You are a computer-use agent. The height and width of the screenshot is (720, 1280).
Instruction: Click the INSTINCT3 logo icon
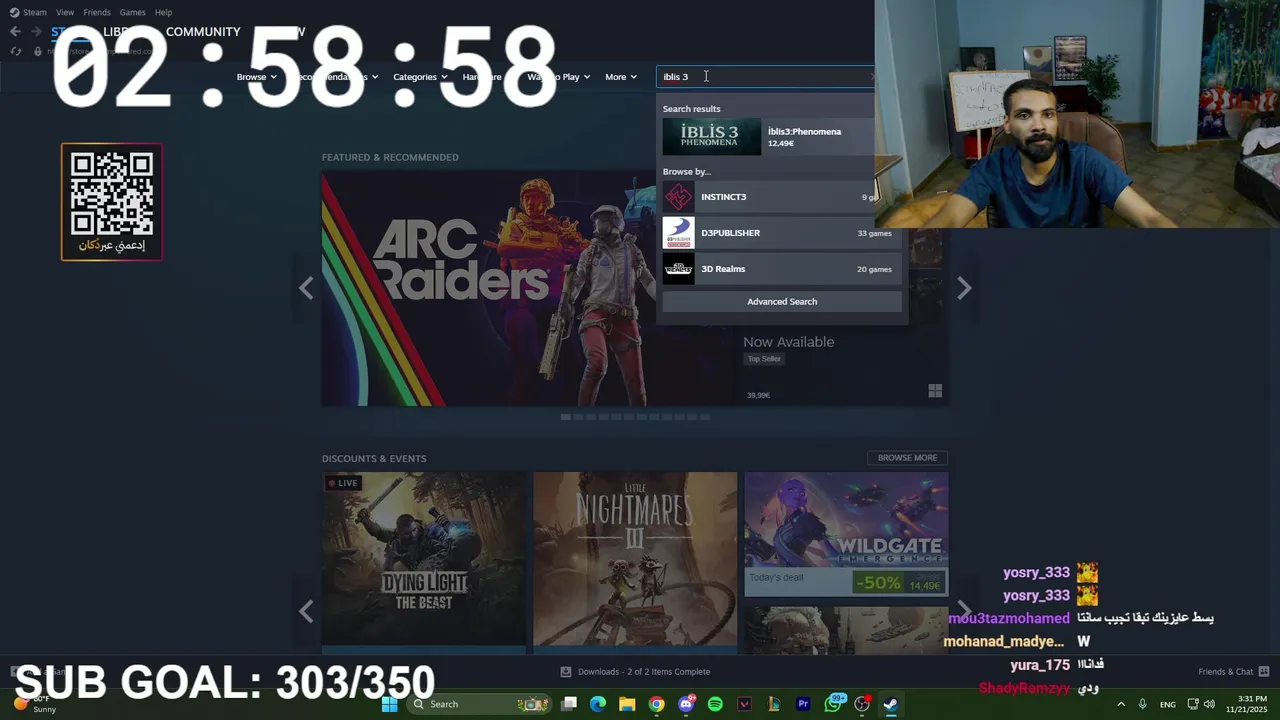pos(678,197)
